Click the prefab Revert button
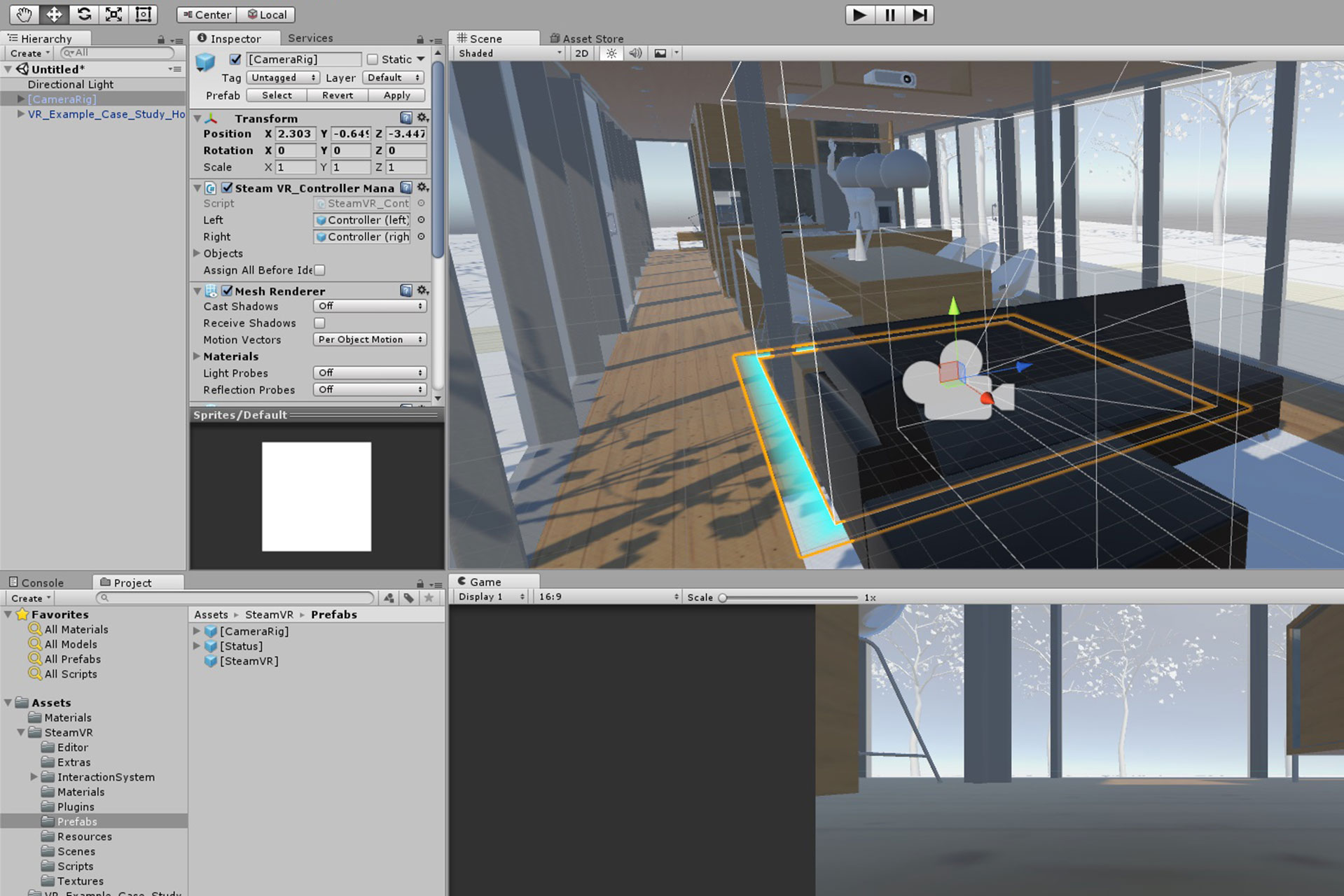The image size is (1344, 896). (x=338, y=95)
